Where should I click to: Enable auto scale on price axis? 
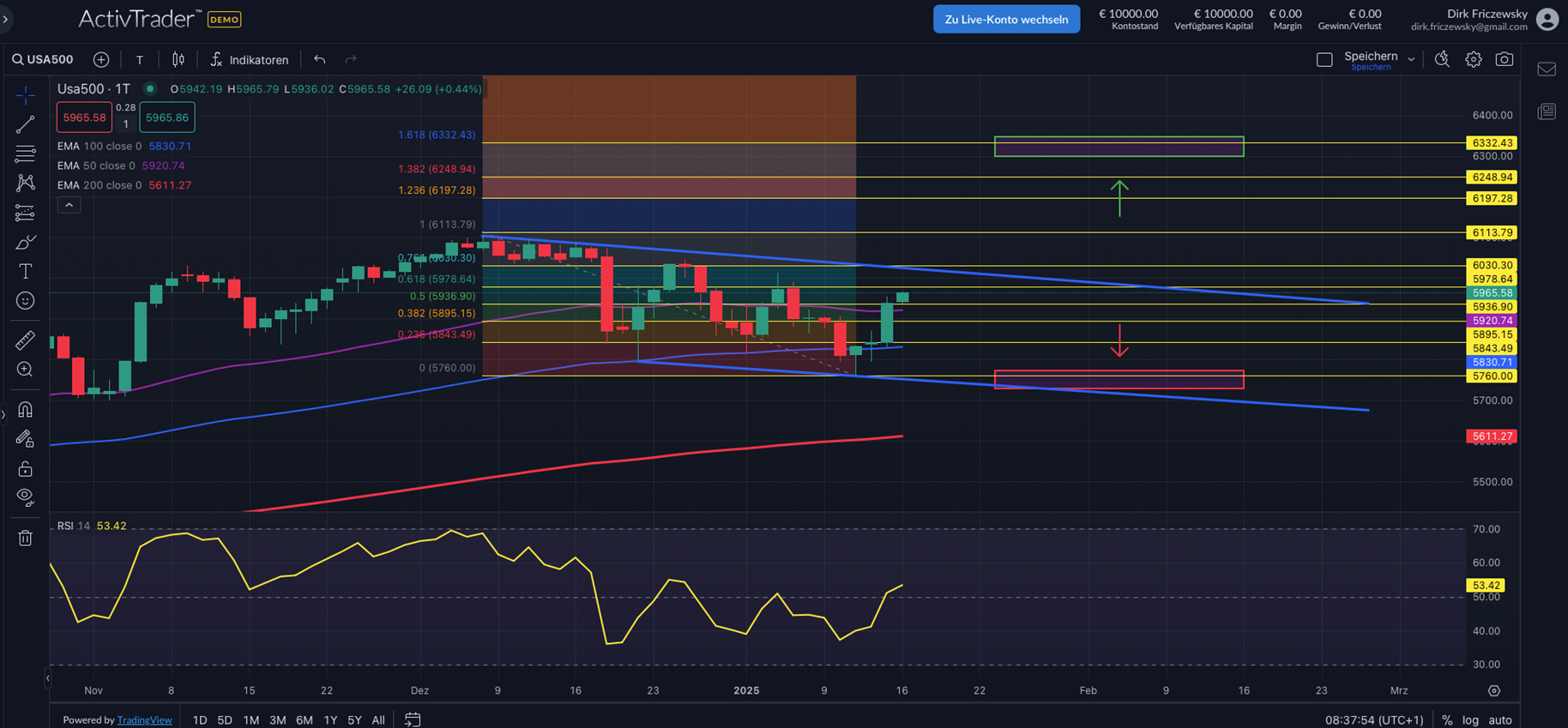click(1499, 720)
